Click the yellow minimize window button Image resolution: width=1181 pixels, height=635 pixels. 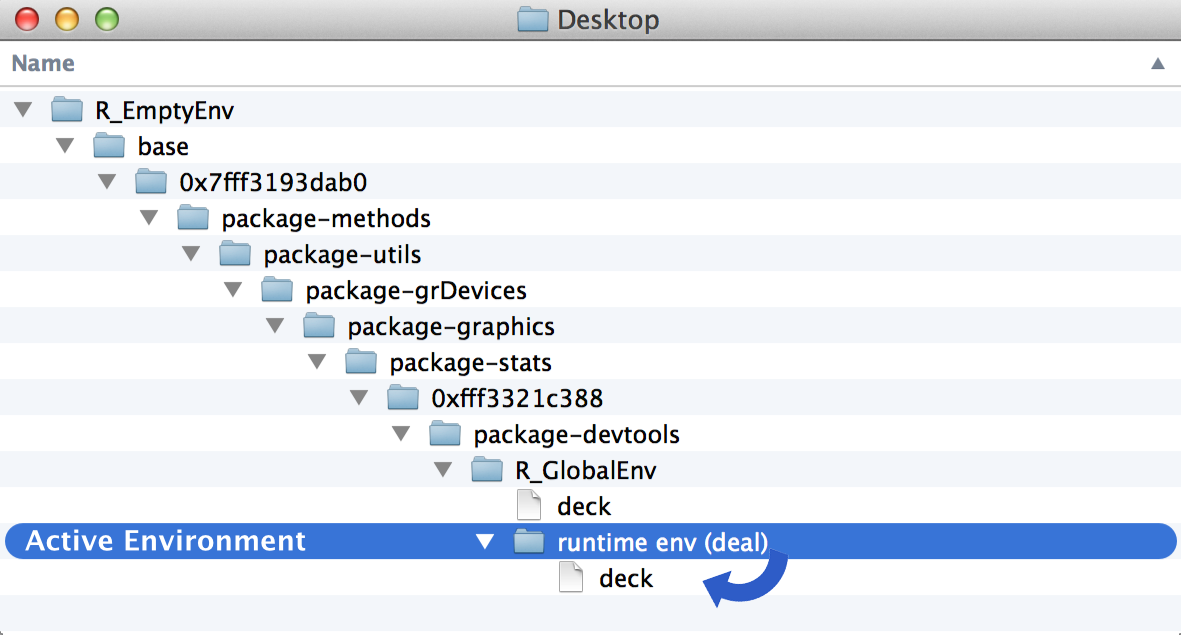click(x=66, y=19)
